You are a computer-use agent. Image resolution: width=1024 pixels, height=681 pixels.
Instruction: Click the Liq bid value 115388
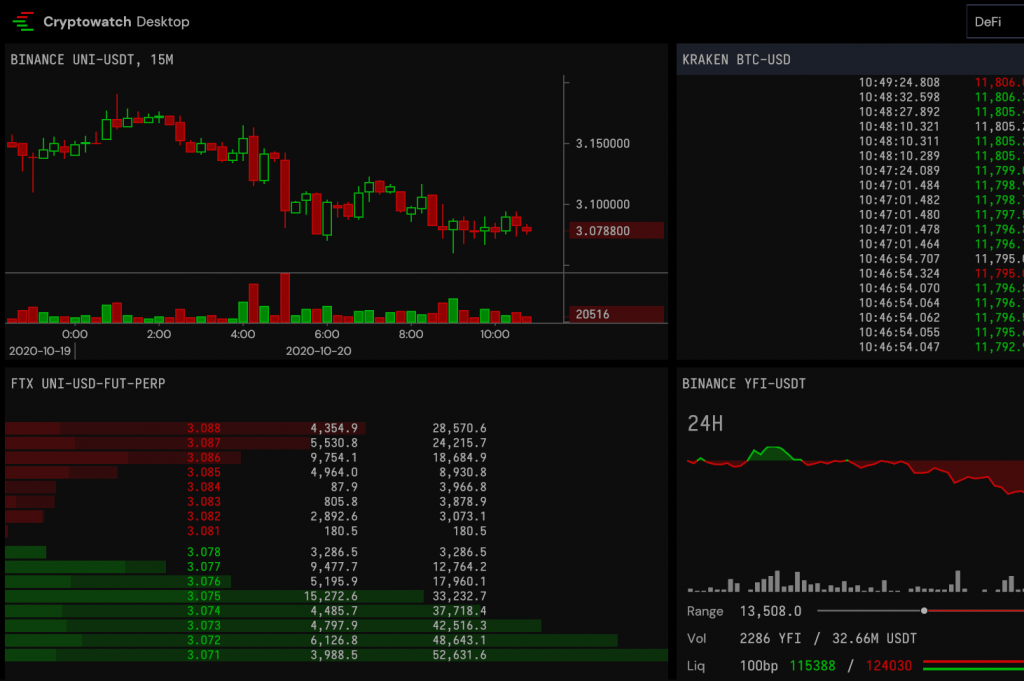coord(812,666)
